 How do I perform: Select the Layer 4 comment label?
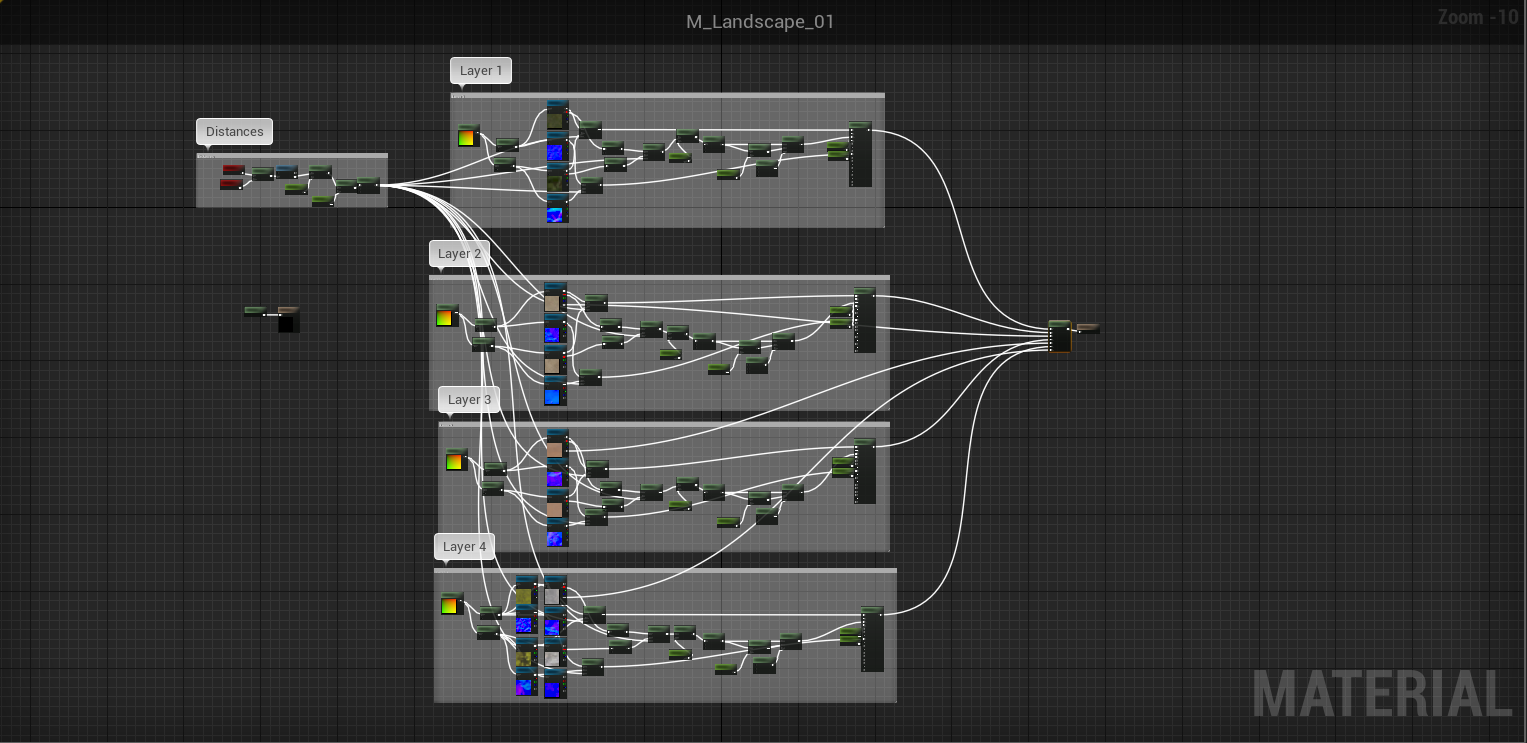click(x=465, y=546)
